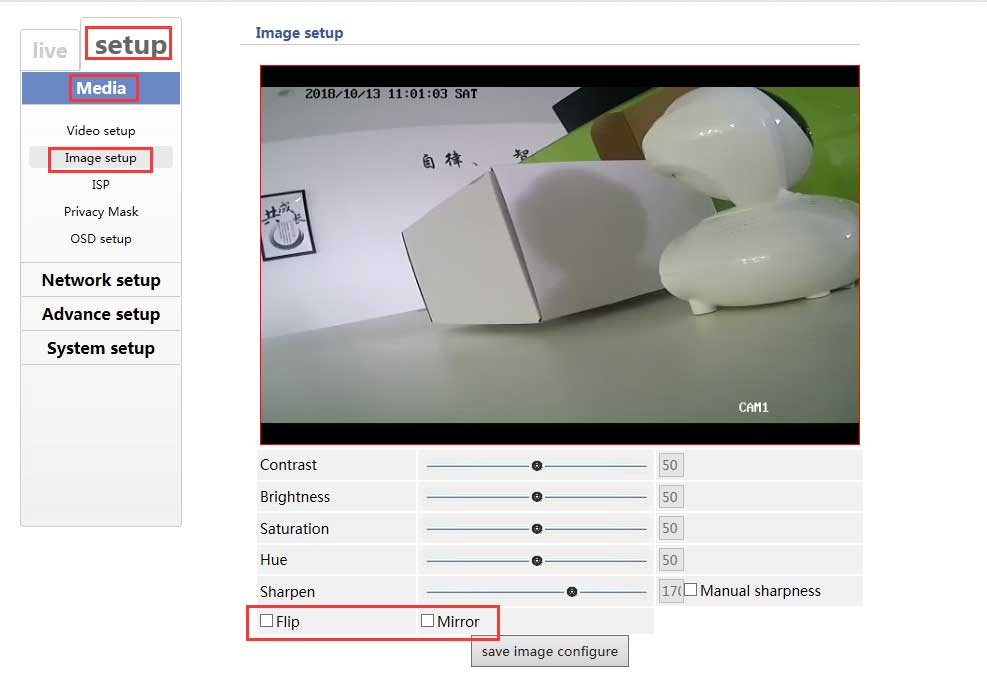Click the Sharpen slider handle
This screenshot has width=987, height=687.
click(x=572, y=591)
